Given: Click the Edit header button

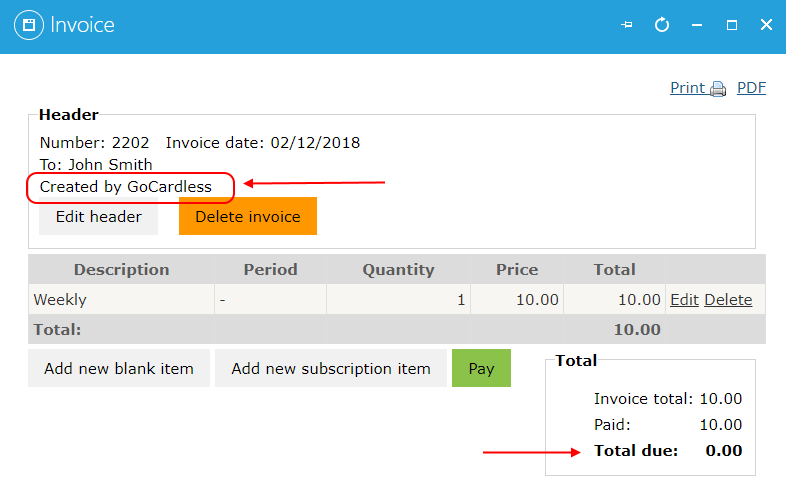Looking at the screenshot, I should 98,217.
